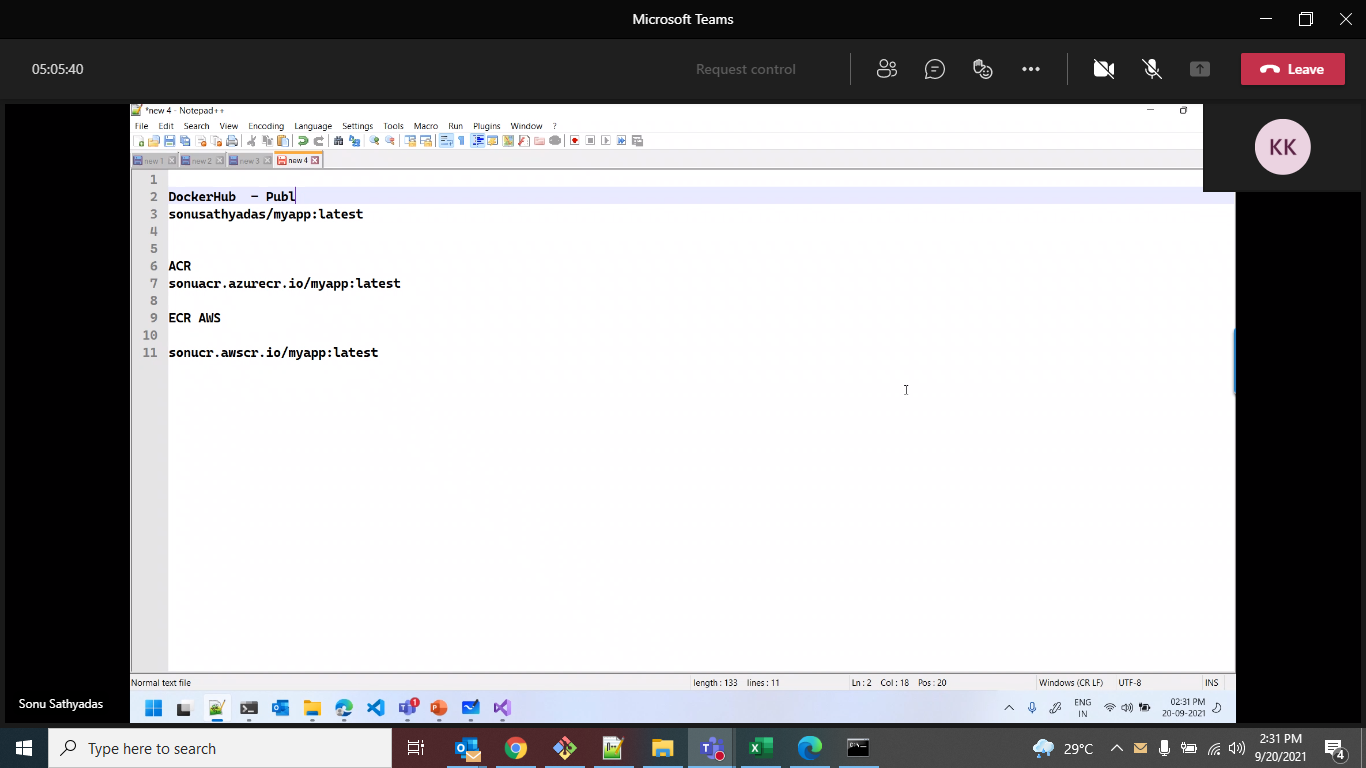This screenshot has width=1366, height=768.
Task: Click the ECR AWS line
Action: (195, 318)
